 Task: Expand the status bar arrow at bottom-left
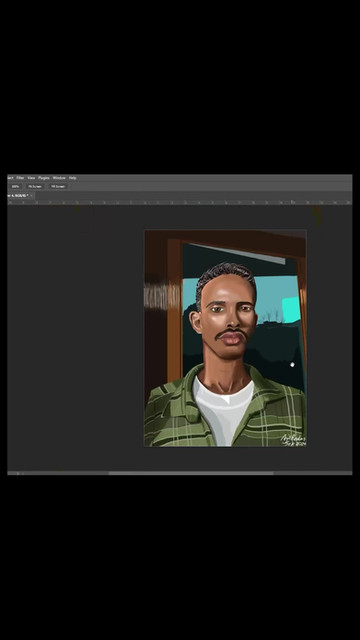18,473
